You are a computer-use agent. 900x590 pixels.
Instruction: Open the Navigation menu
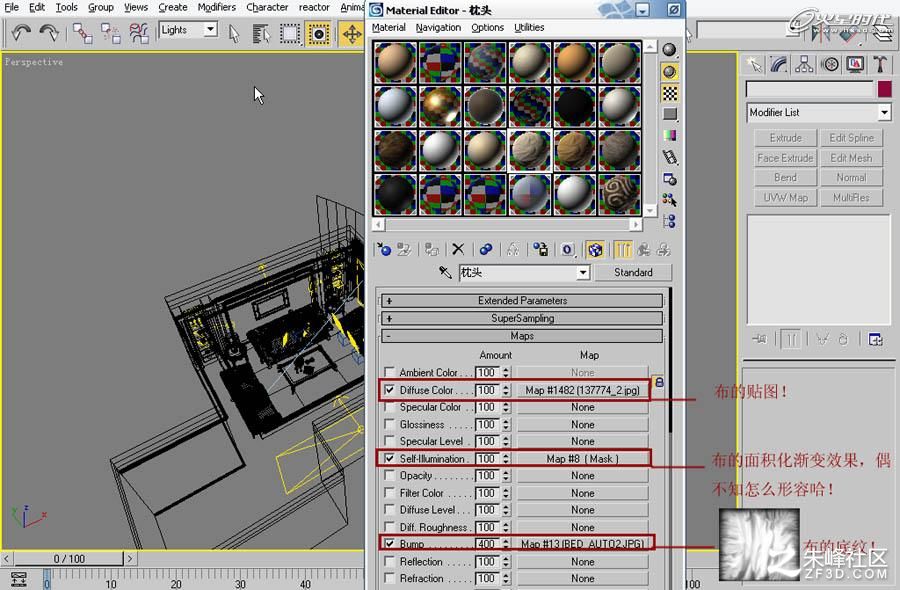(438, 28)
